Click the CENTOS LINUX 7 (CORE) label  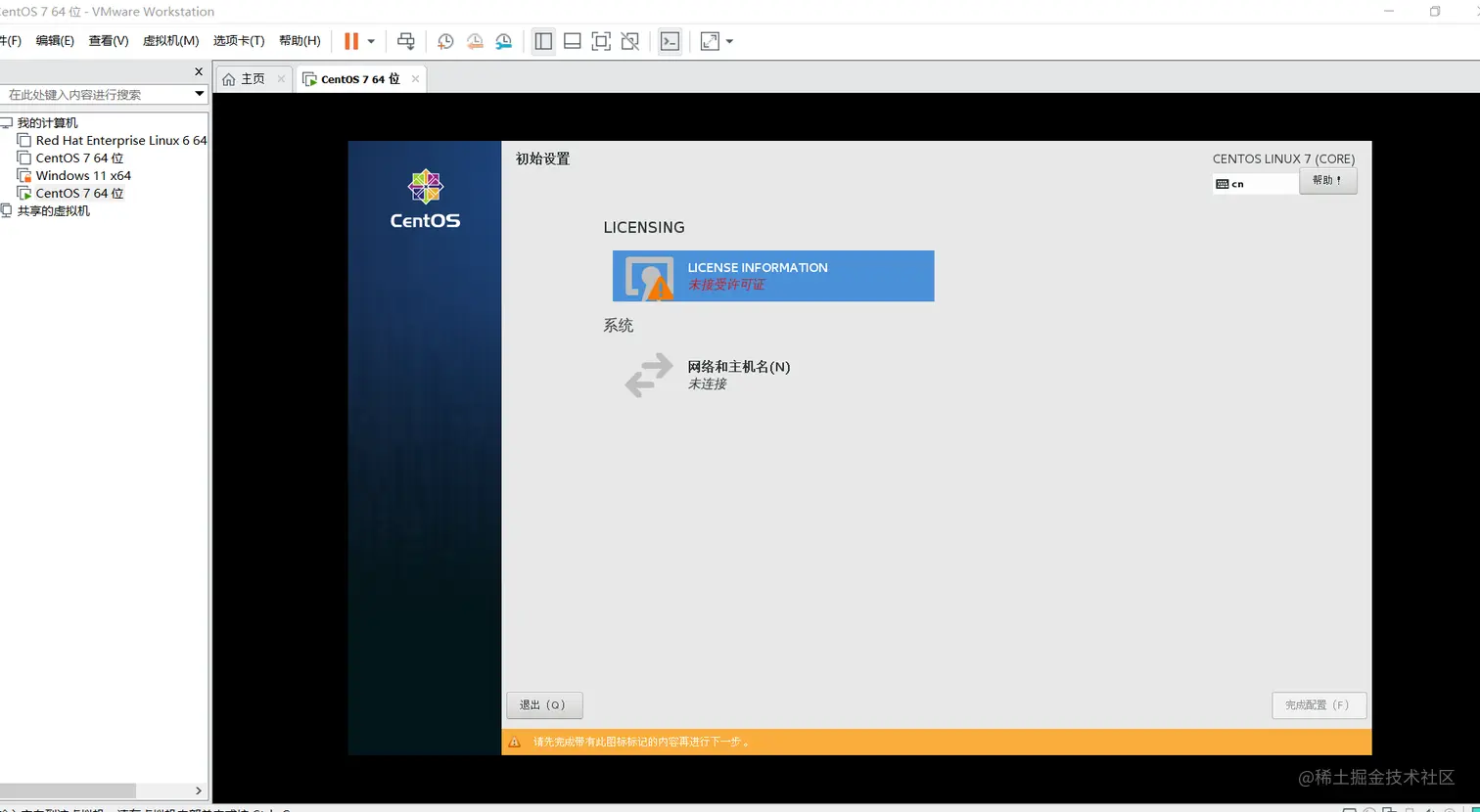tap(1284, 159)
